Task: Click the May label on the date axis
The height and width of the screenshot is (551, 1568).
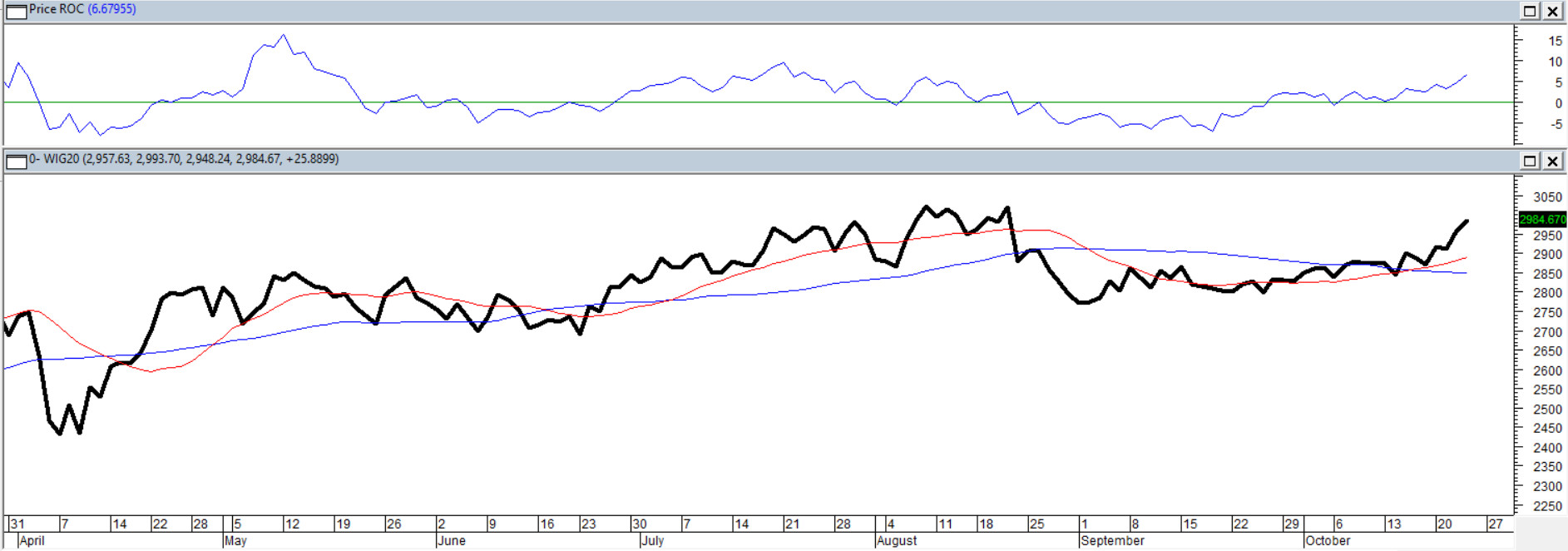Action: pyautogui.click(x=235, y=541)
